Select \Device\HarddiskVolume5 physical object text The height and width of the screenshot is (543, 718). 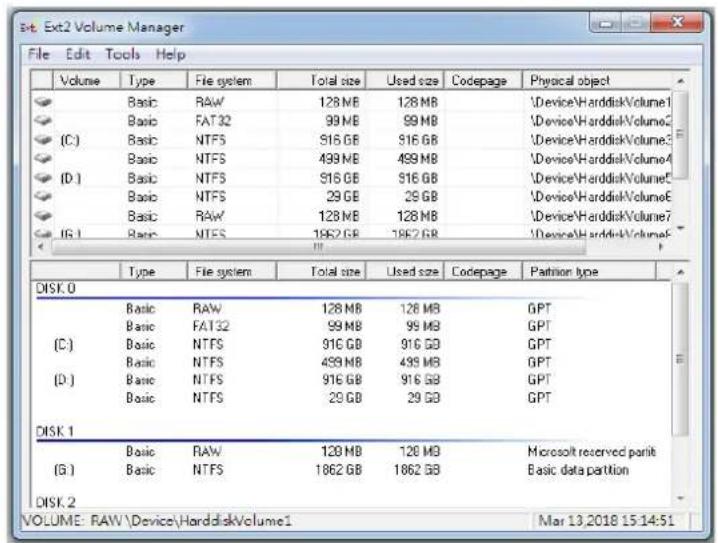coord(600,178)
